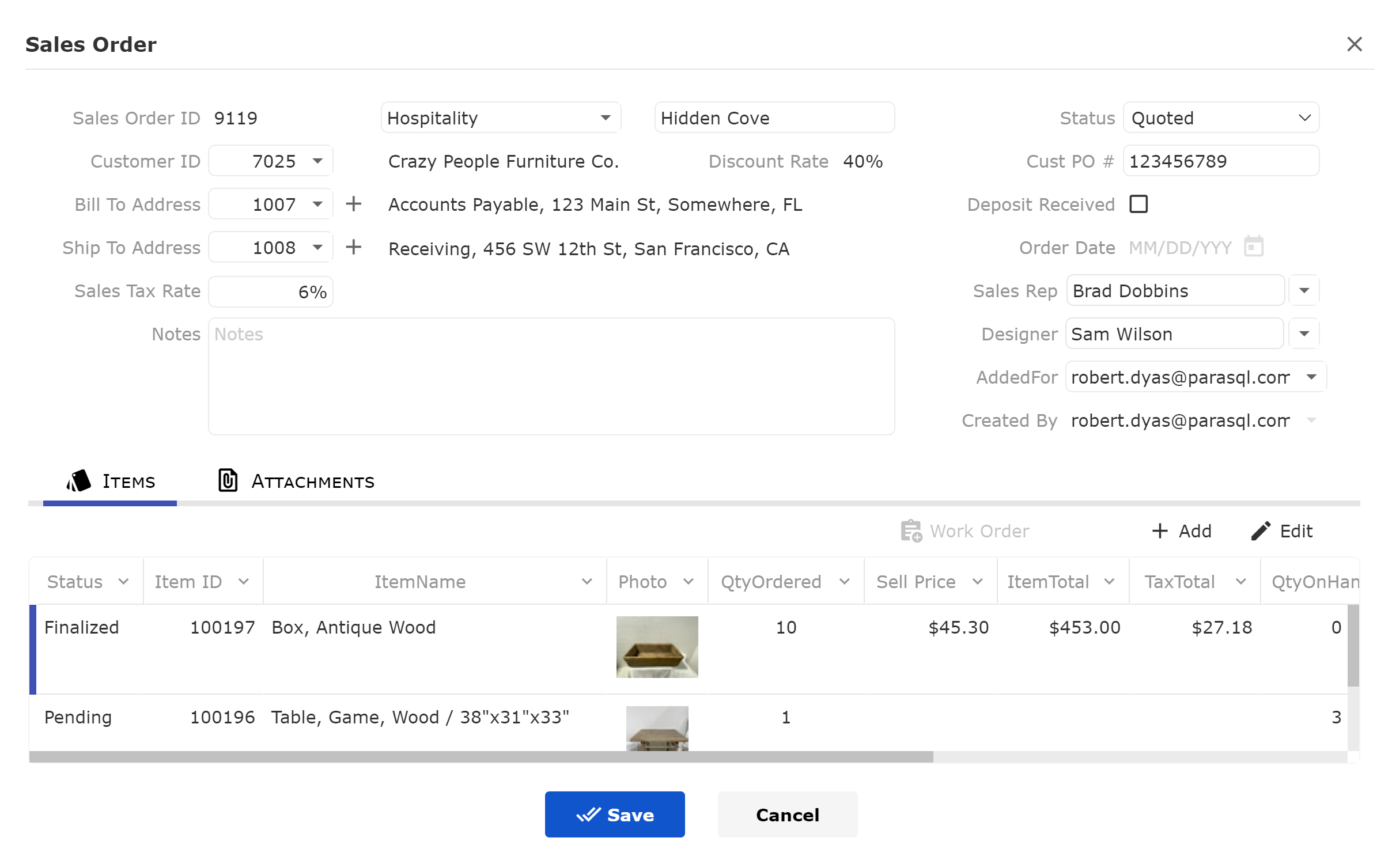Viewport: 1392px width, 868px height.
Task: Open the Order Date calendar picker
Action: 1253,247
